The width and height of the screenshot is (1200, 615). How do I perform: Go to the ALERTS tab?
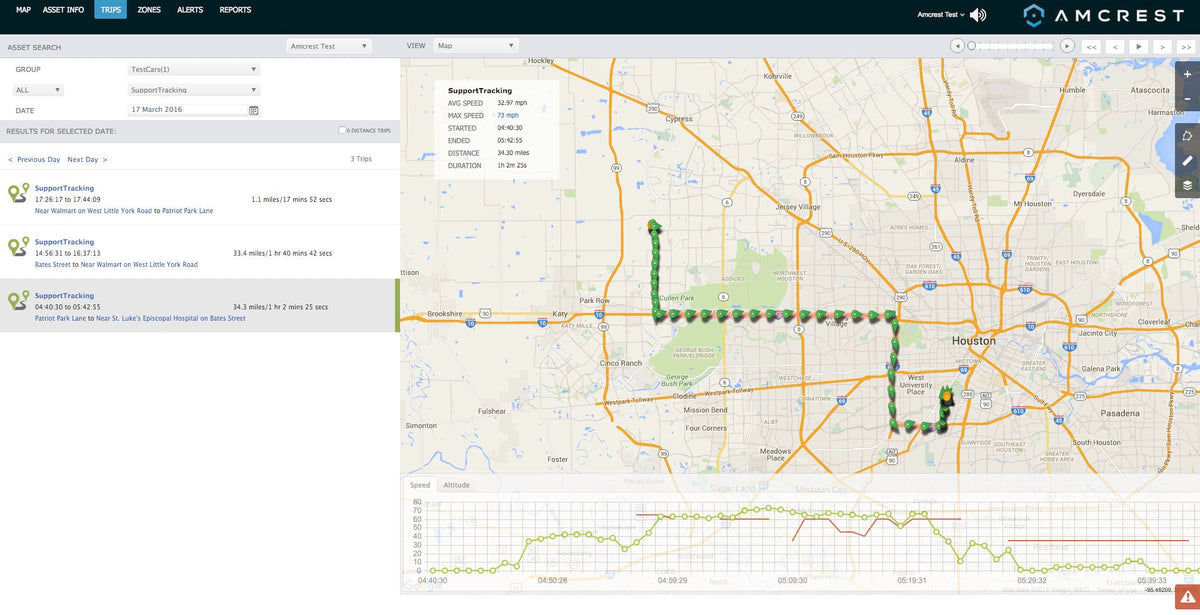click(x=190, y=10)
